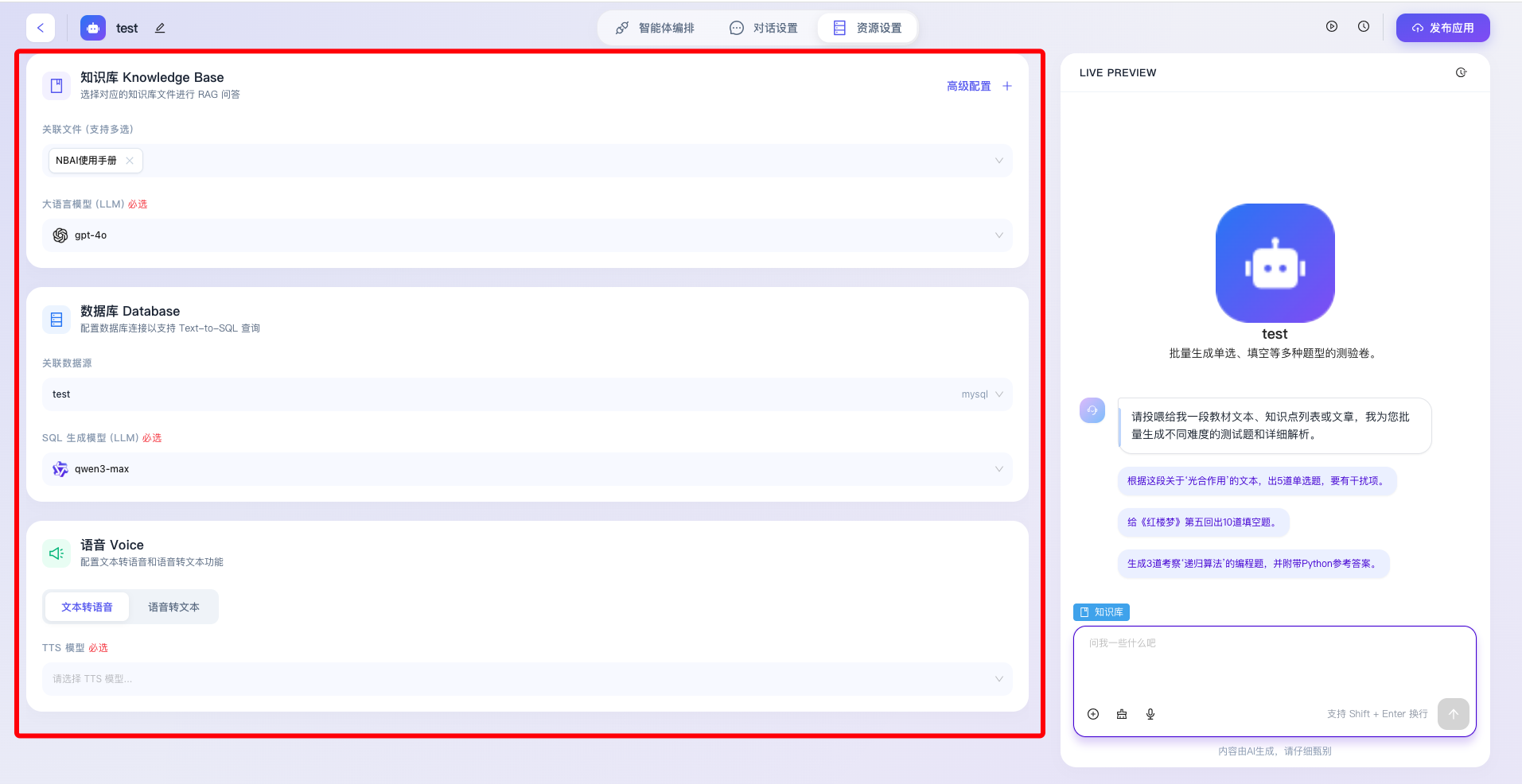Image resolution: width=1522 pixels, height=784 pixels.
Task: Click the pencil icon to rename test
Action: (160, 28)
